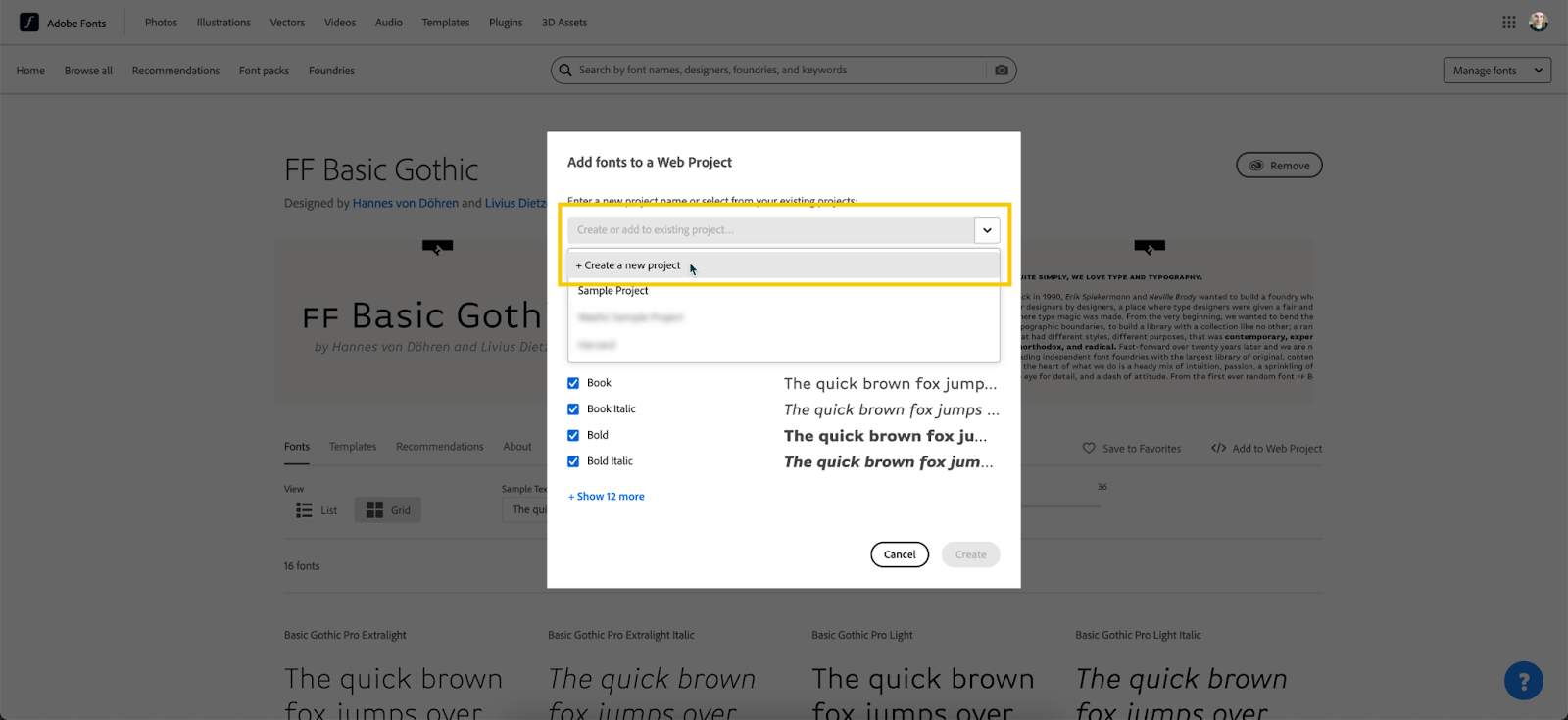Switch to List view icon
The image size is (1568, 720).
coord(305,510)
